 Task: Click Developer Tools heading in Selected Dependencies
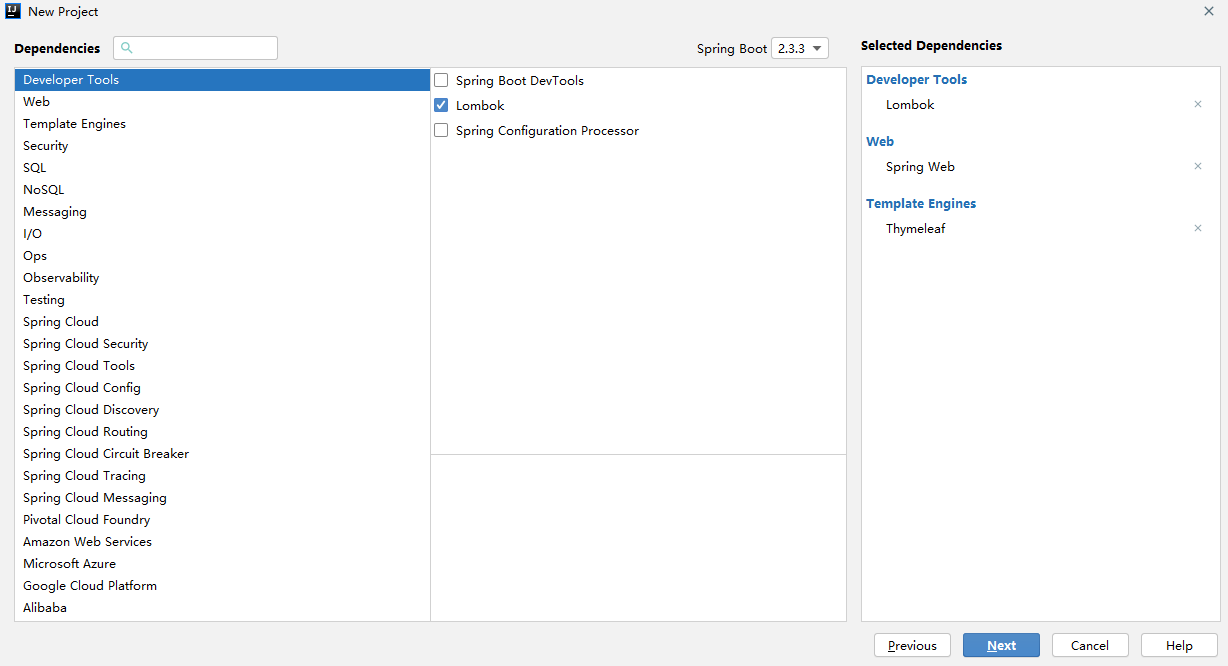(x=916, y=79)
